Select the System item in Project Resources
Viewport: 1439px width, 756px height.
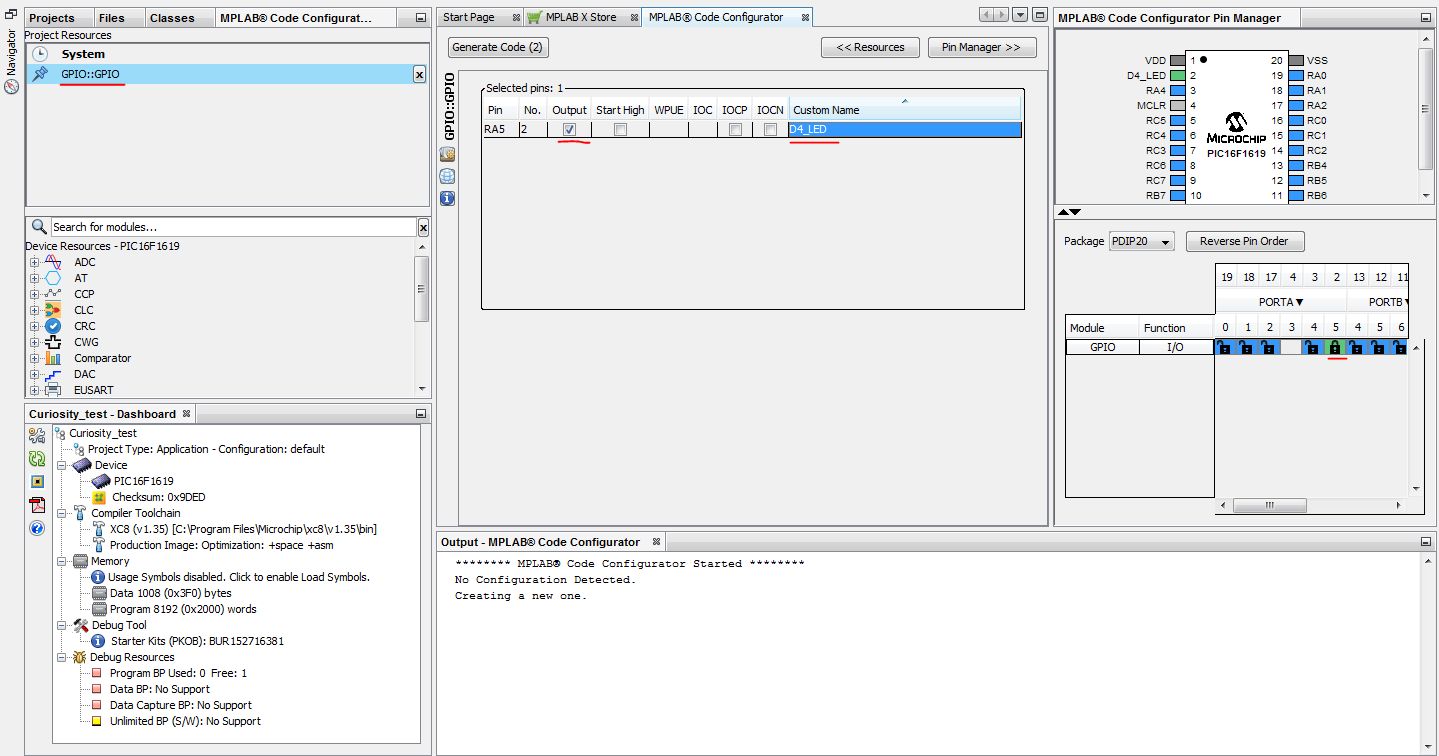(228, 54)
